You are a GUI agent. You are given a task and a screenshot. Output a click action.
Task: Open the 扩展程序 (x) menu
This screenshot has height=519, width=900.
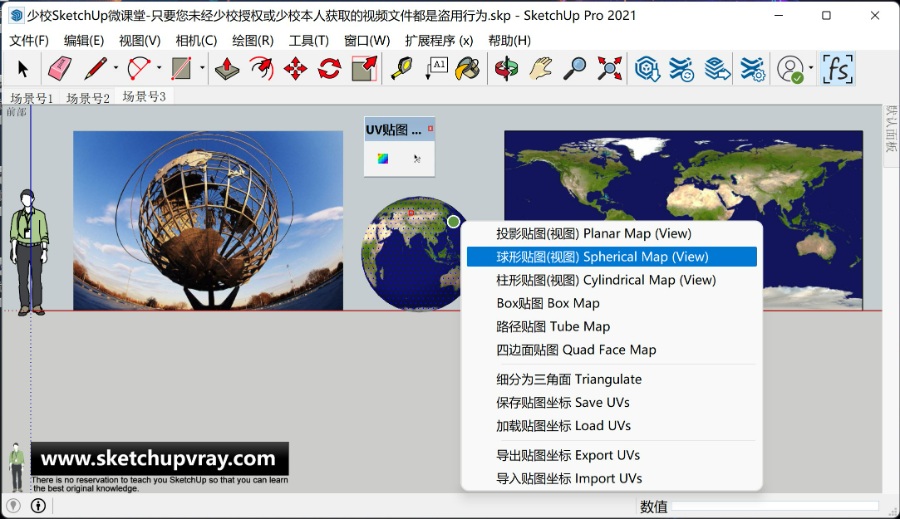point(439,41)
